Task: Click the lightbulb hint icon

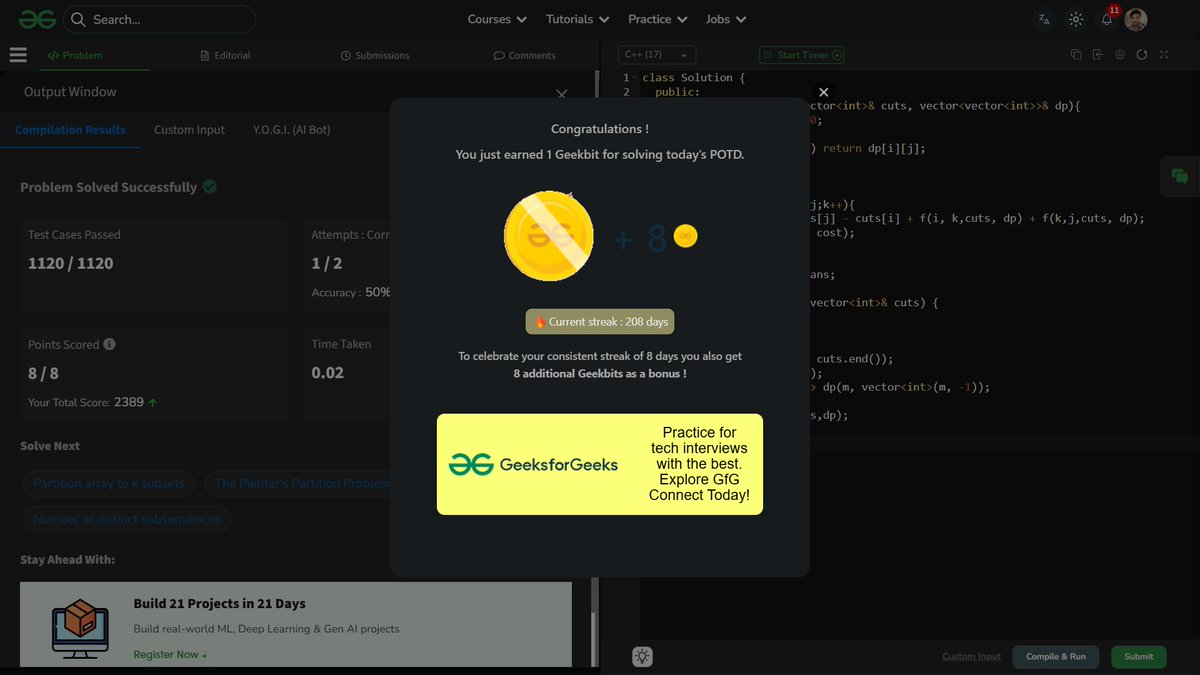Action: pos(642,656)
